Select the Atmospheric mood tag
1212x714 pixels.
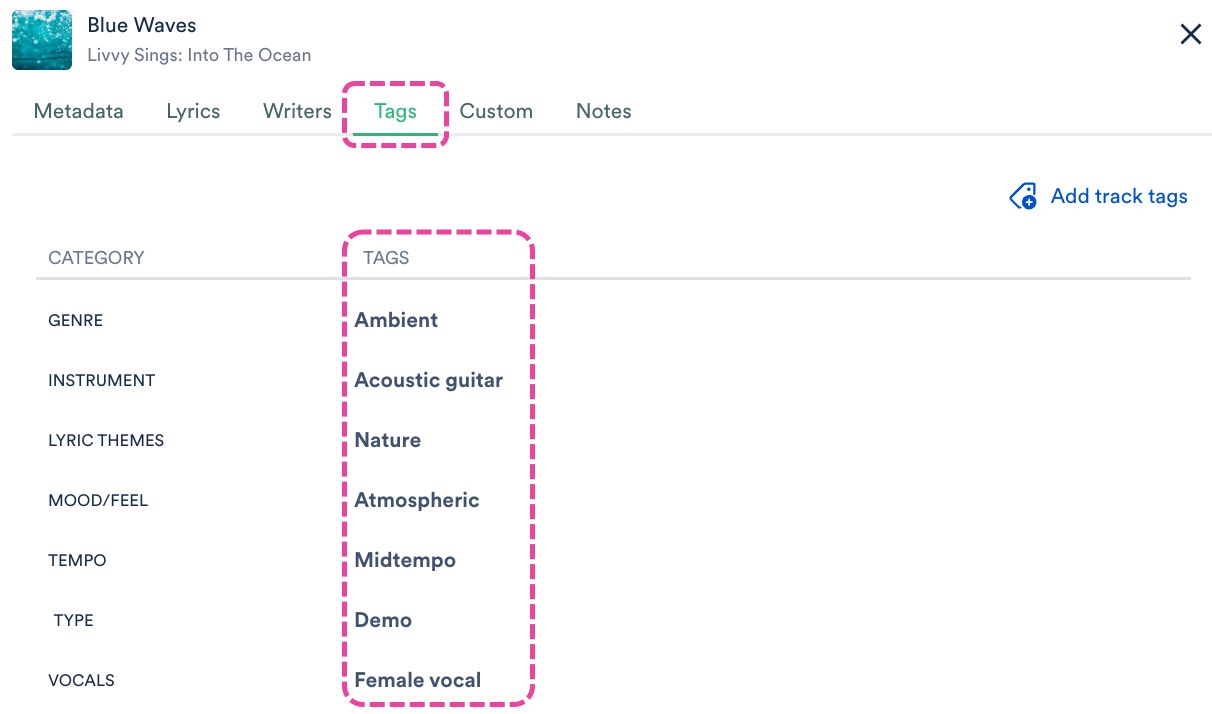pyautogui.click(x=417, y=500)
